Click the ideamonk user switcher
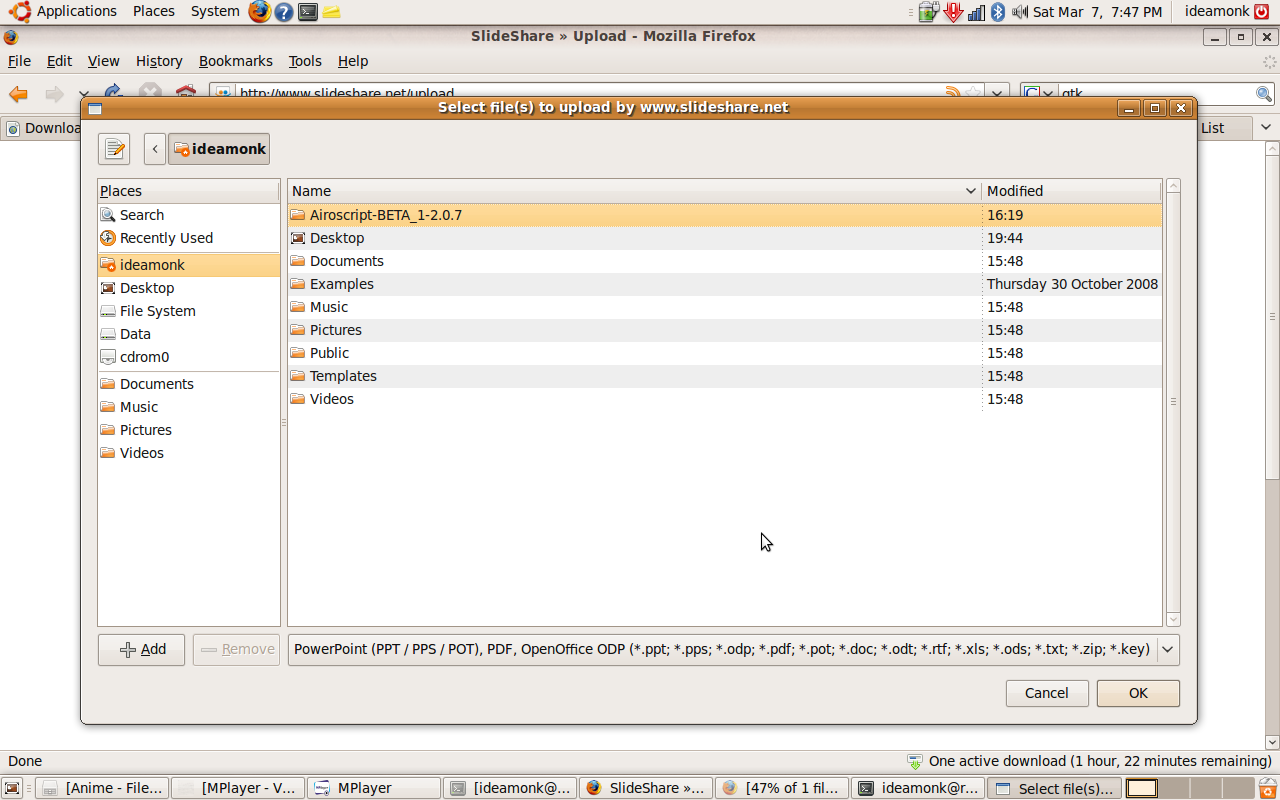Screen dimensions: 1280x800 [1226, 11]
